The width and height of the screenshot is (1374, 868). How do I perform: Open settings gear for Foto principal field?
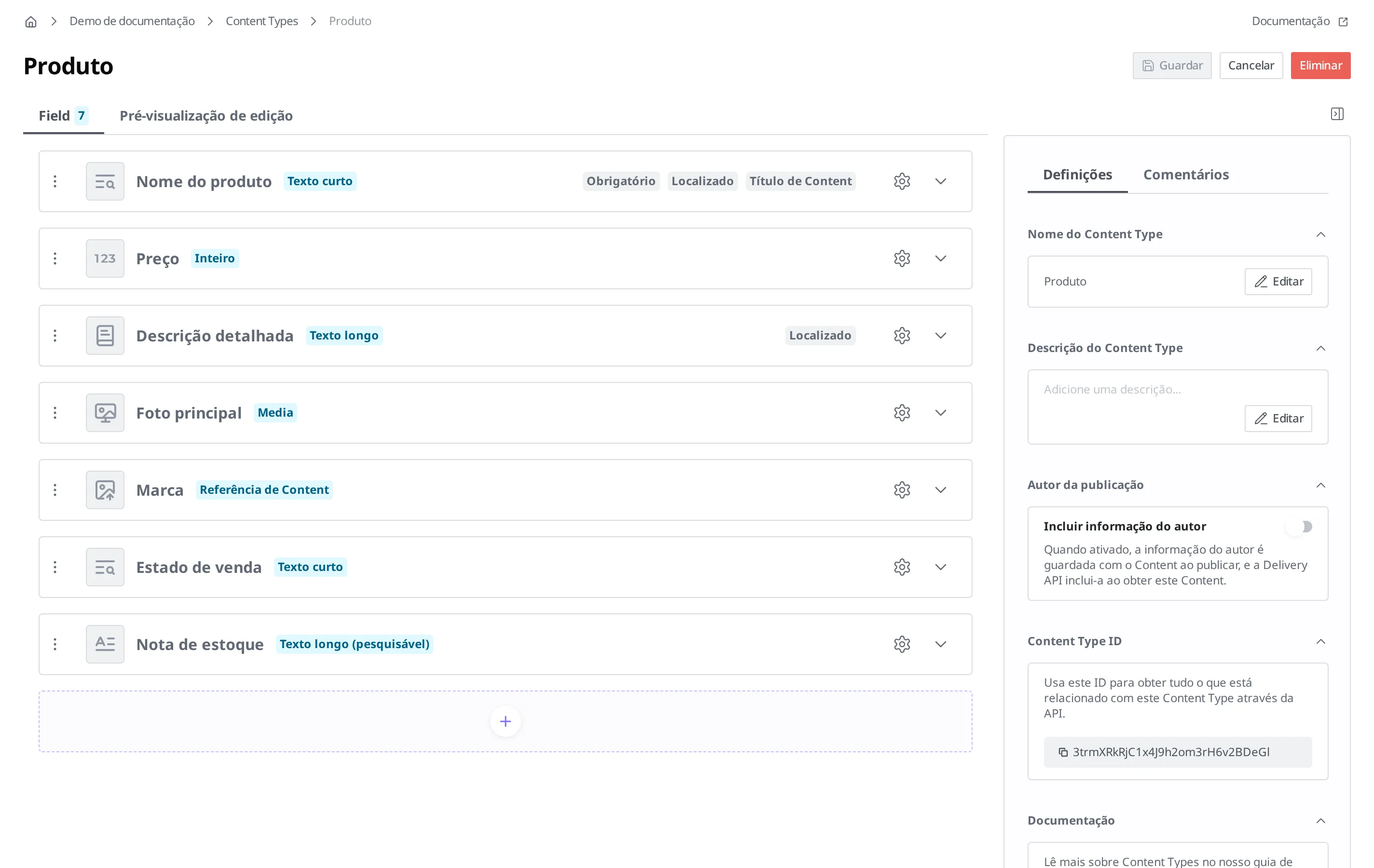(902, 412)
